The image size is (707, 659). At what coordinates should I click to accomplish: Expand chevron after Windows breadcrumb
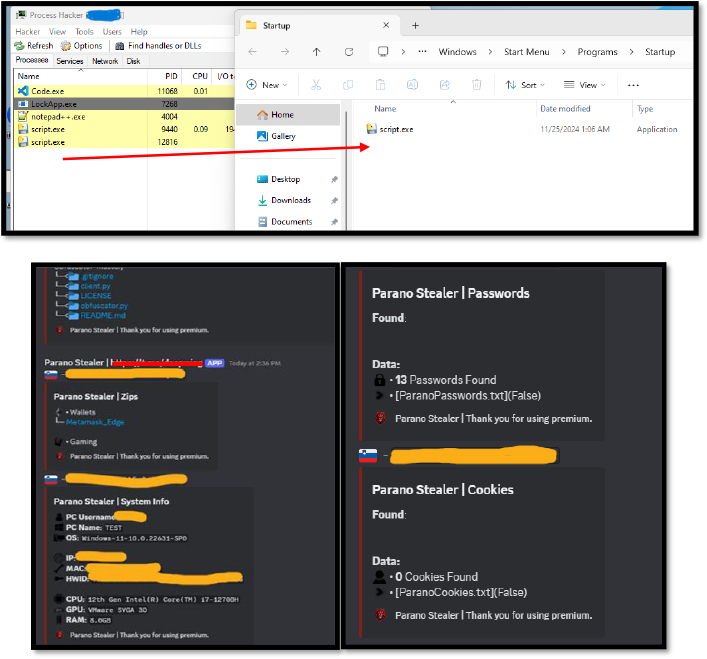490,52
